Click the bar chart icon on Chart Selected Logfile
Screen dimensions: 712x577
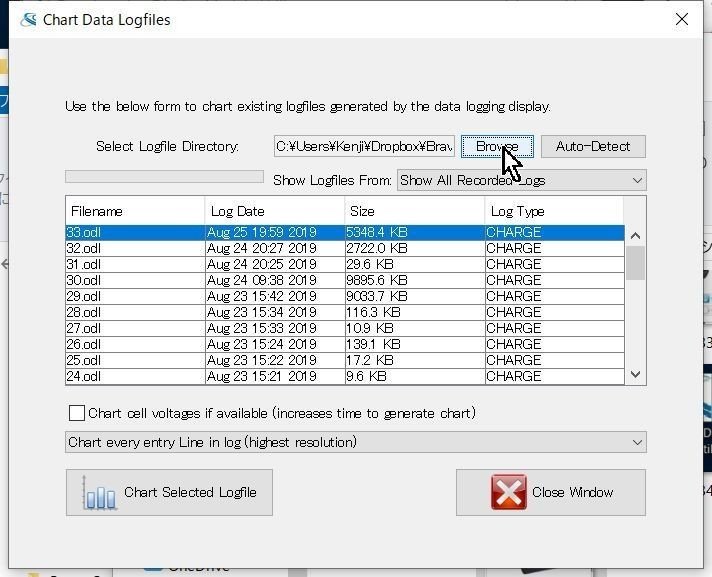tap(99, 493)
